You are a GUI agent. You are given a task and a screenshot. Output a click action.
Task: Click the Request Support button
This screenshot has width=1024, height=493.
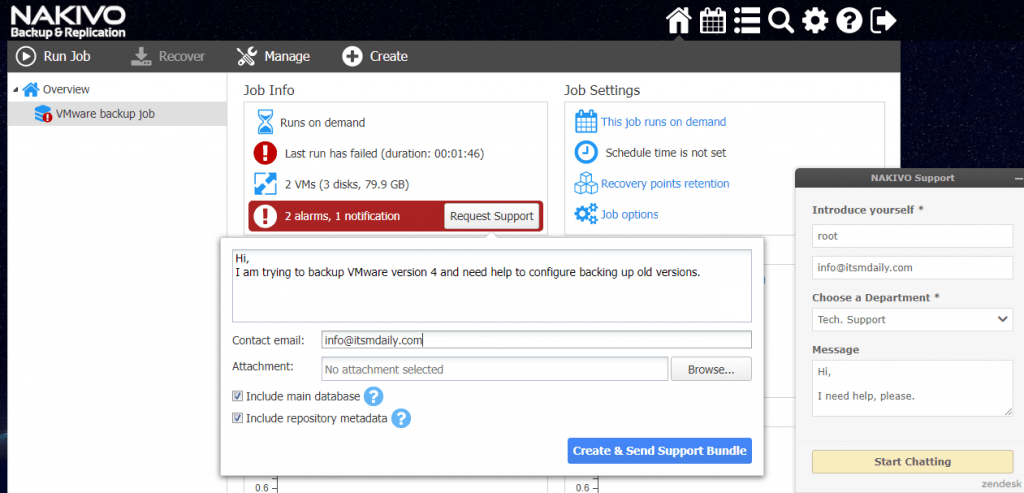point(492,216)
